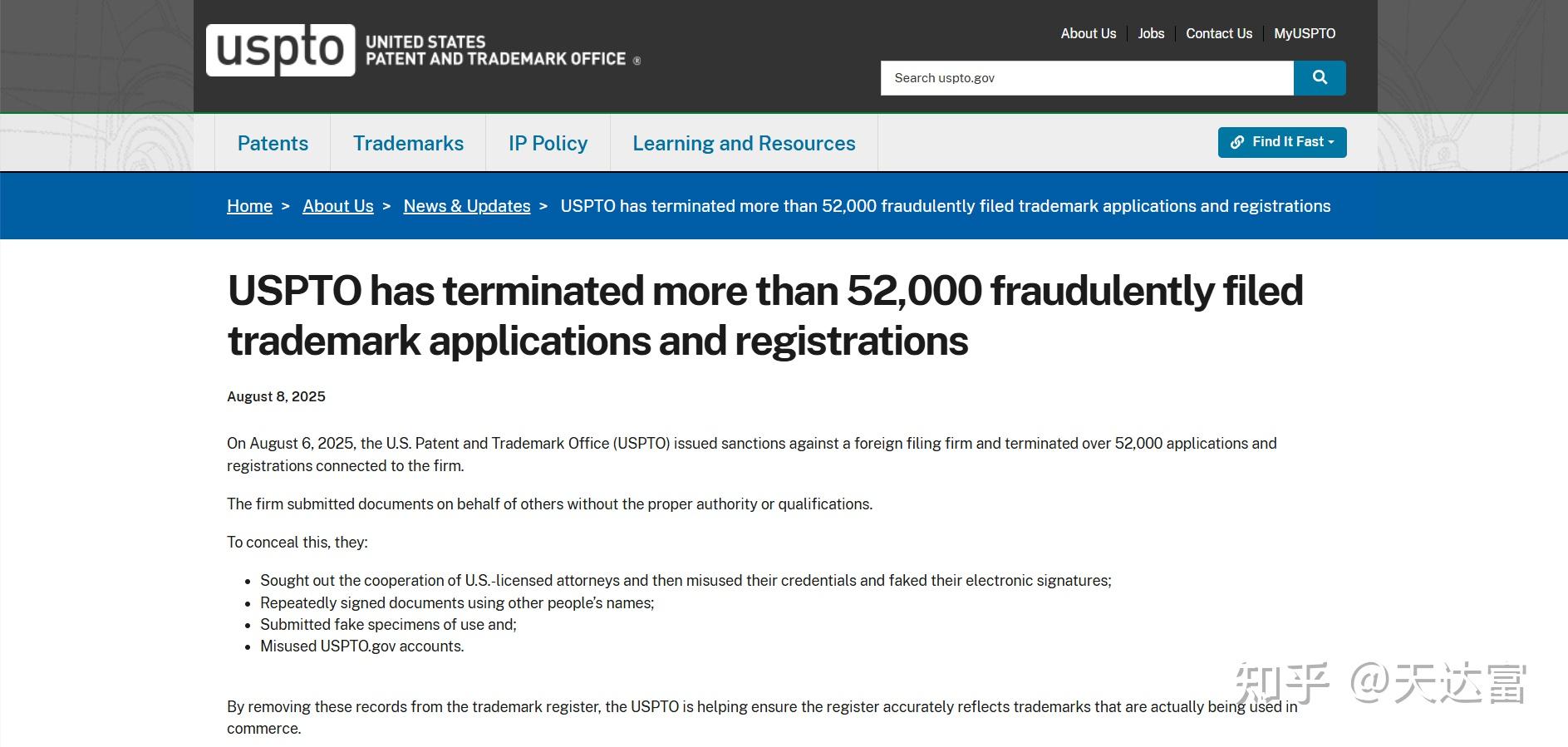Go to the Jobs page
The height and width of the screenshot is (747, 1568).
point(1151,33)
